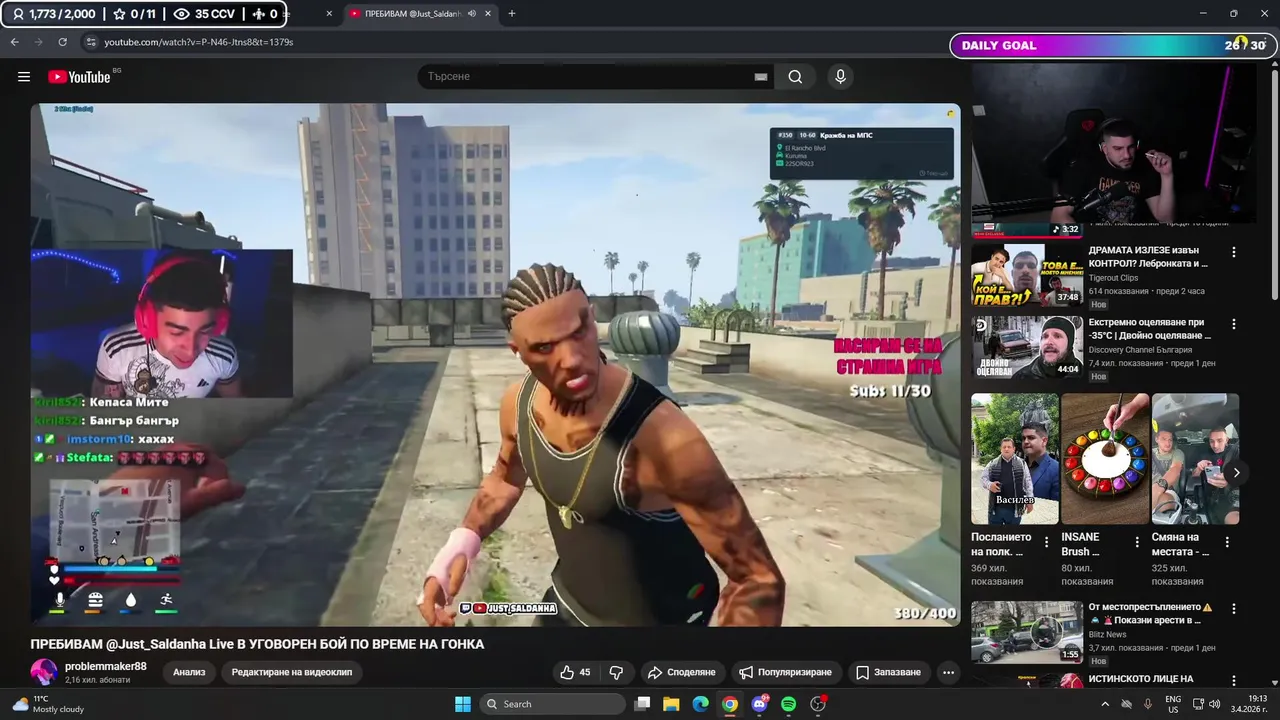Switch to Chrome on the taskbar
The width and height of the screenshot is (1280, 720).
click(x=730, y=704)
